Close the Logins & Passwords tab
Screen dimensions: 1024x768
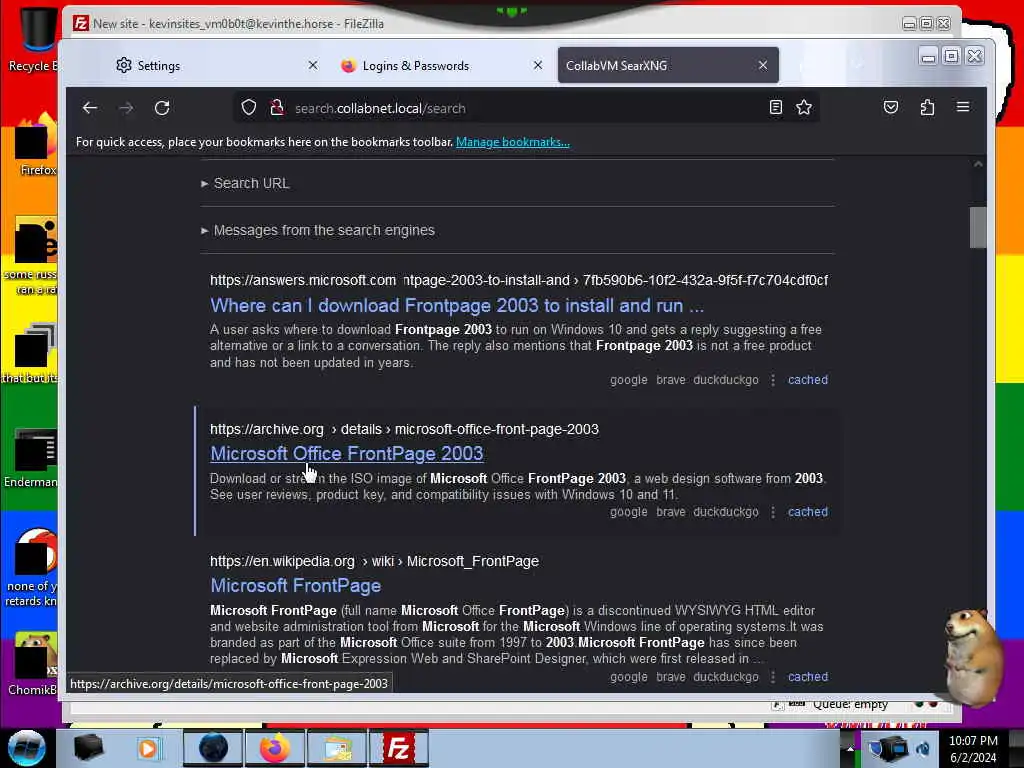537,65
